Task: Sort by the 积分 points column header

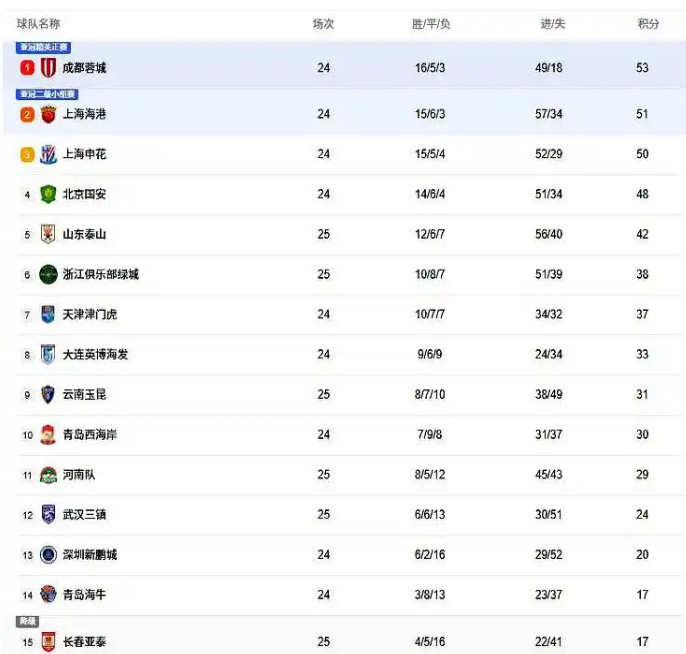Action: point(648,24)
